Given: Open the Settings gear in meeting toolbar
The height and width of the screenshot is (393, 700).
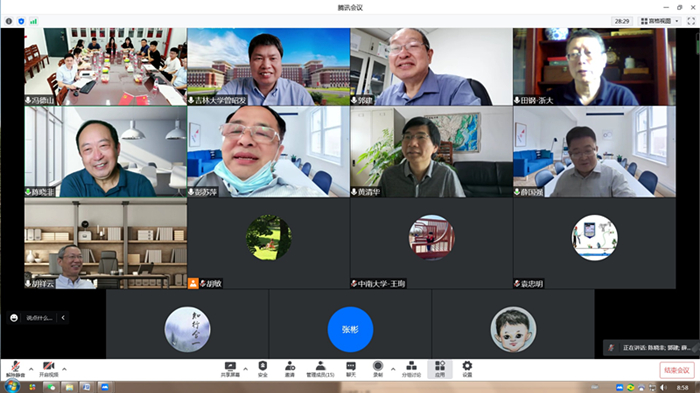Looking at the screenshot, I should (467, 369).
